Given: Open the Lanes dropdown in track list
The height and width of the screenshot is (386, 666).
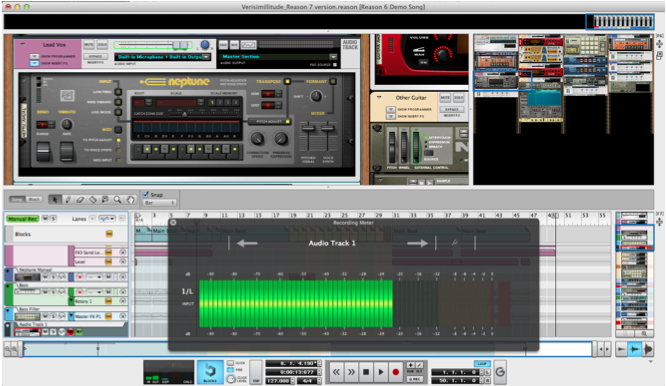Looking at the screenshot, I should pyautogui.click(x=107, y=219).
